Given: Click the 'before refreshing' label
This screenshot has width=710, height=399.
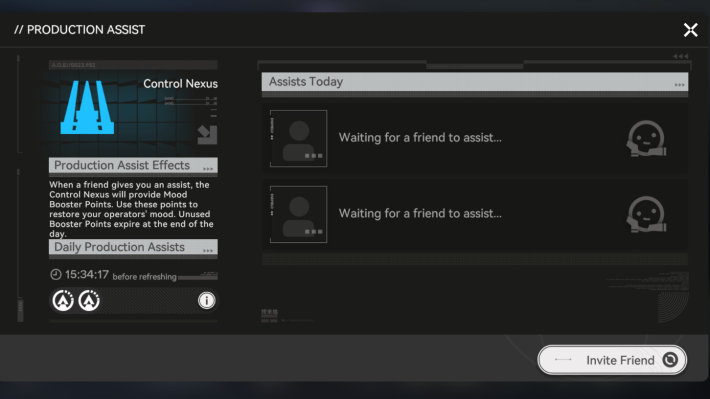Looking at the screenshot, I should click(144, 277).
